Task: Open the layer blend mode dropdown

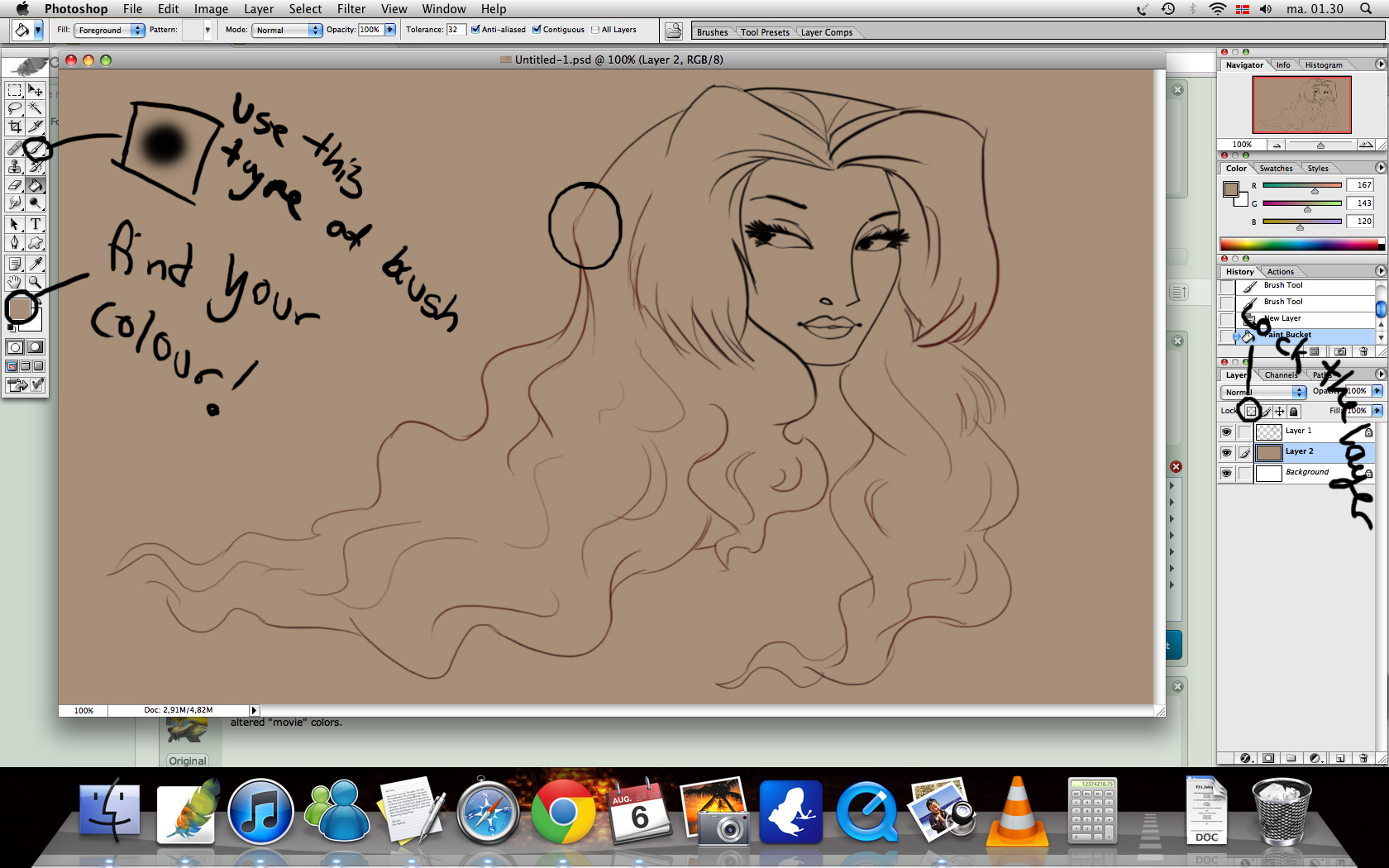Action: [x=1264, y=392]
